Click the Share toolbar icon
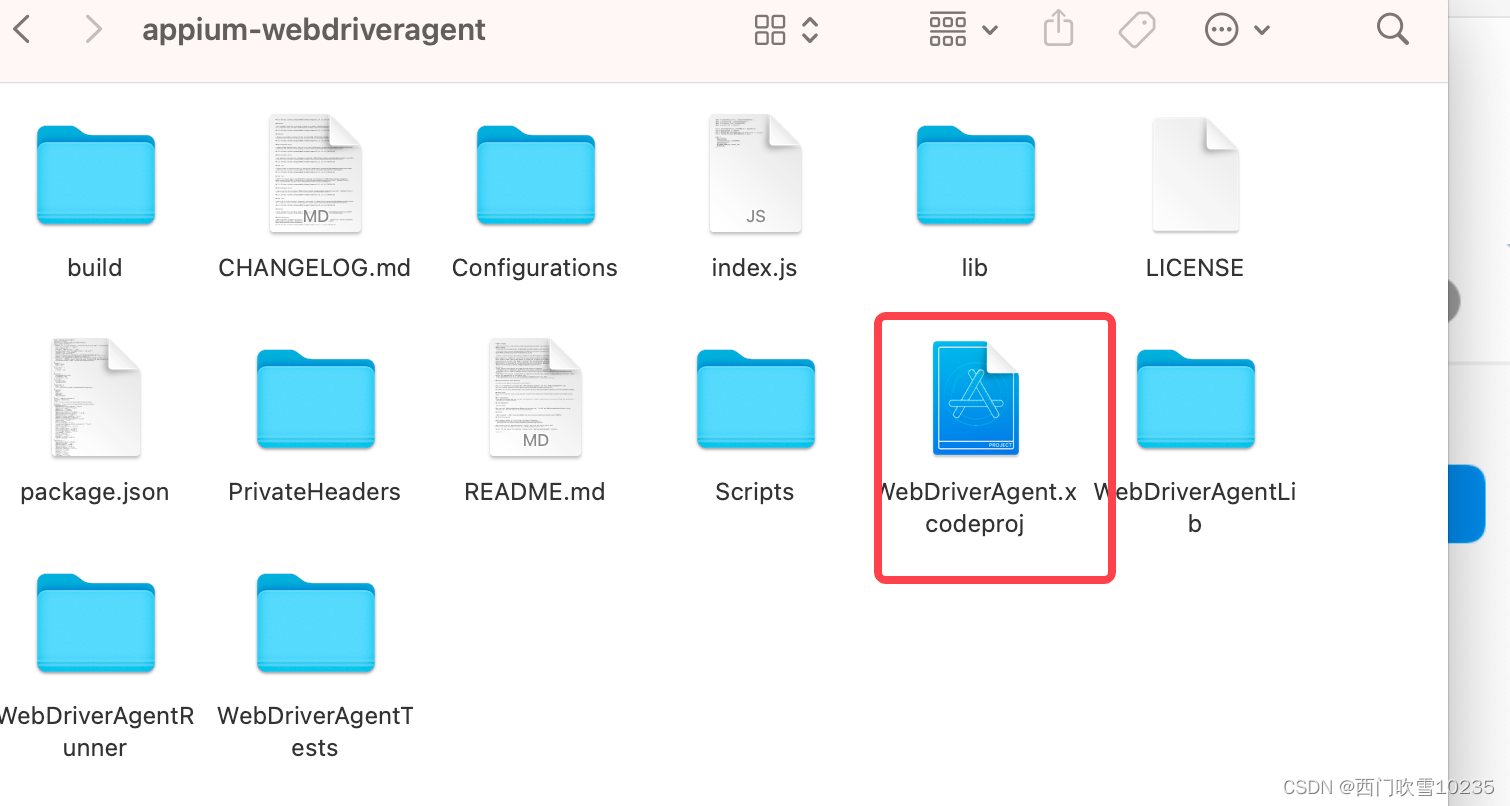This screenshot has height=806, width=1510. coord(1058,28)
